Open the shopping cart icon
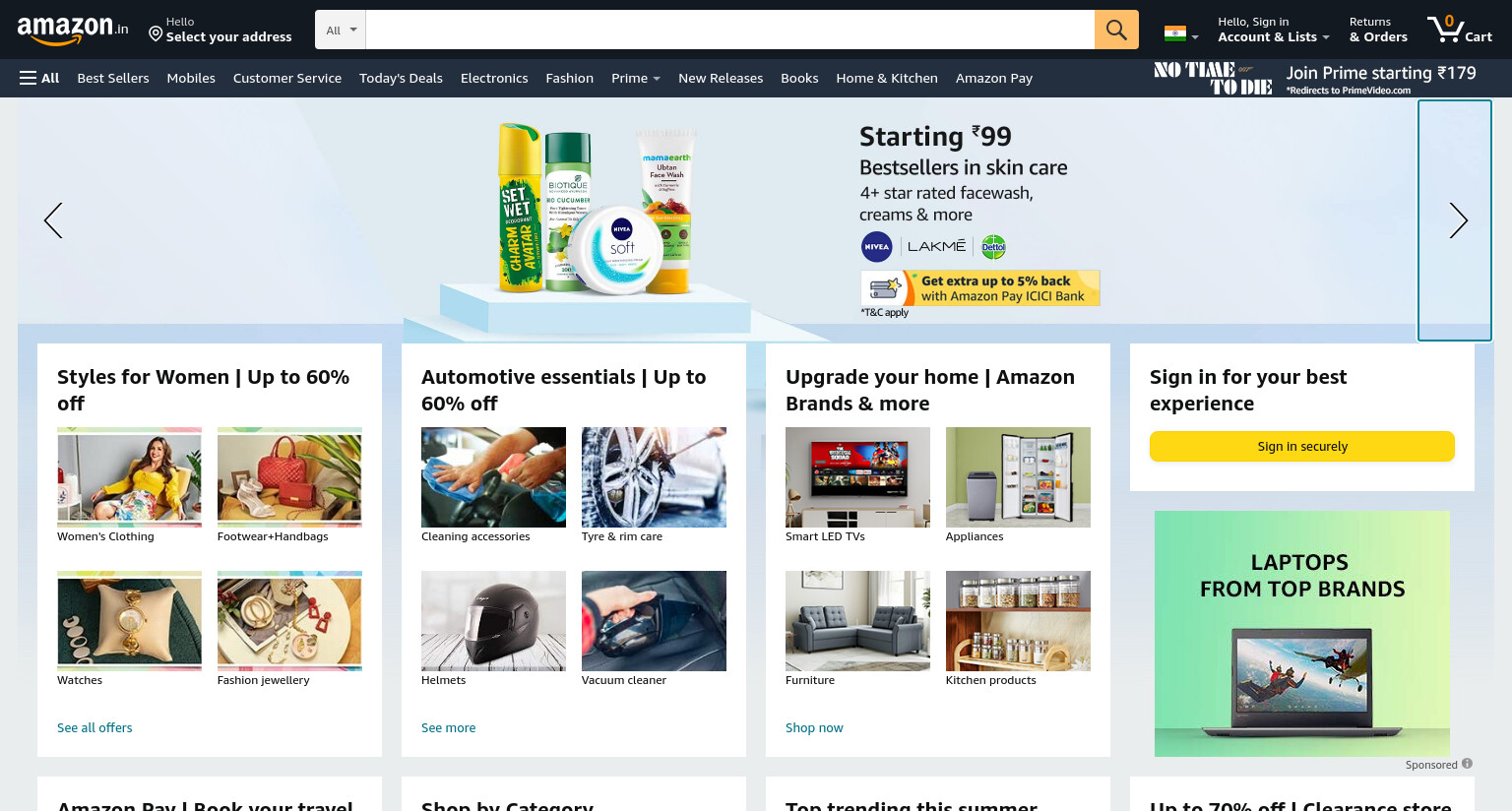 [x=1460, y=29]
